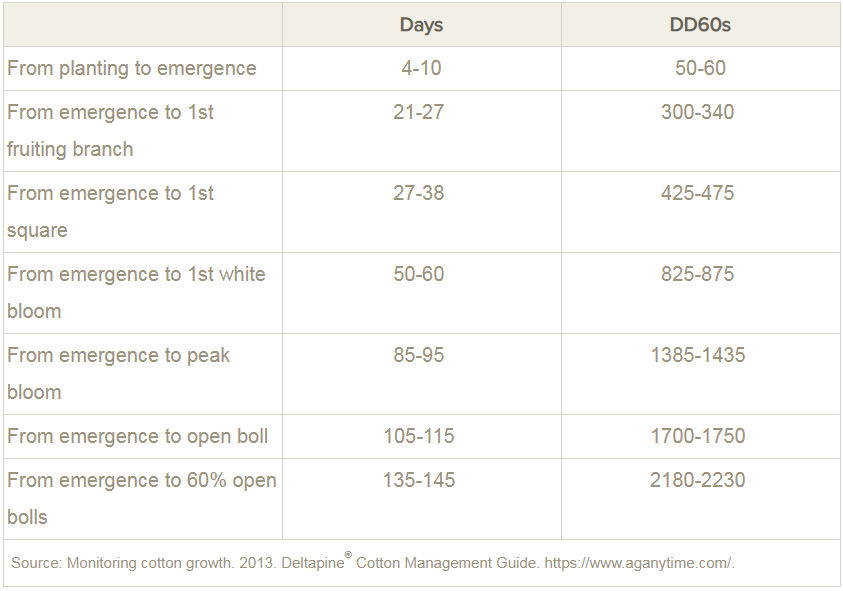The height and width of the screenshot is (591, 843).
Task: Click the "2180-2230" DD60s value
Action: pyautogui.click(x=697, y=480)
